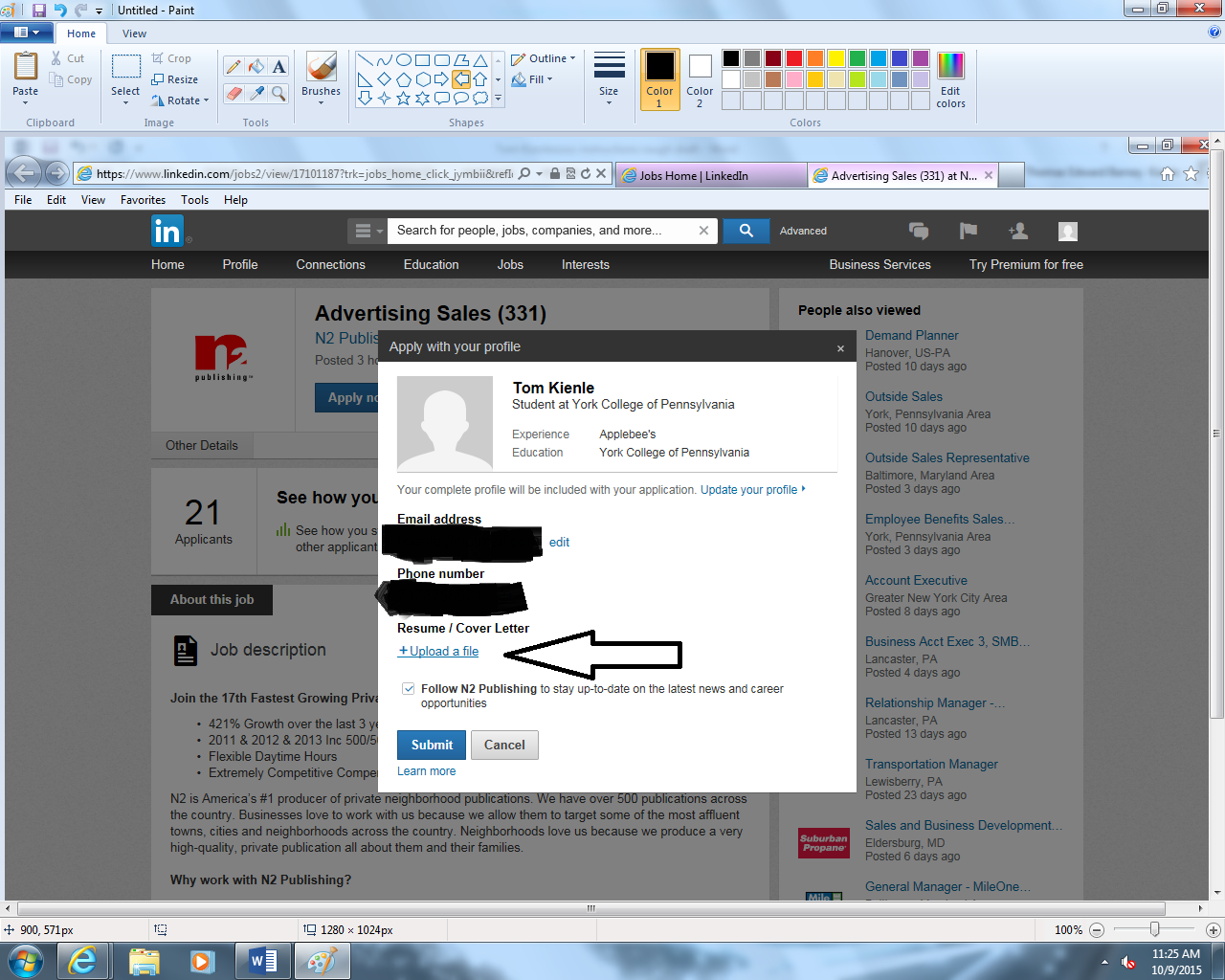1225x980 pixels.
Task: Click the Submit button
Action: (x=432, y=745)
